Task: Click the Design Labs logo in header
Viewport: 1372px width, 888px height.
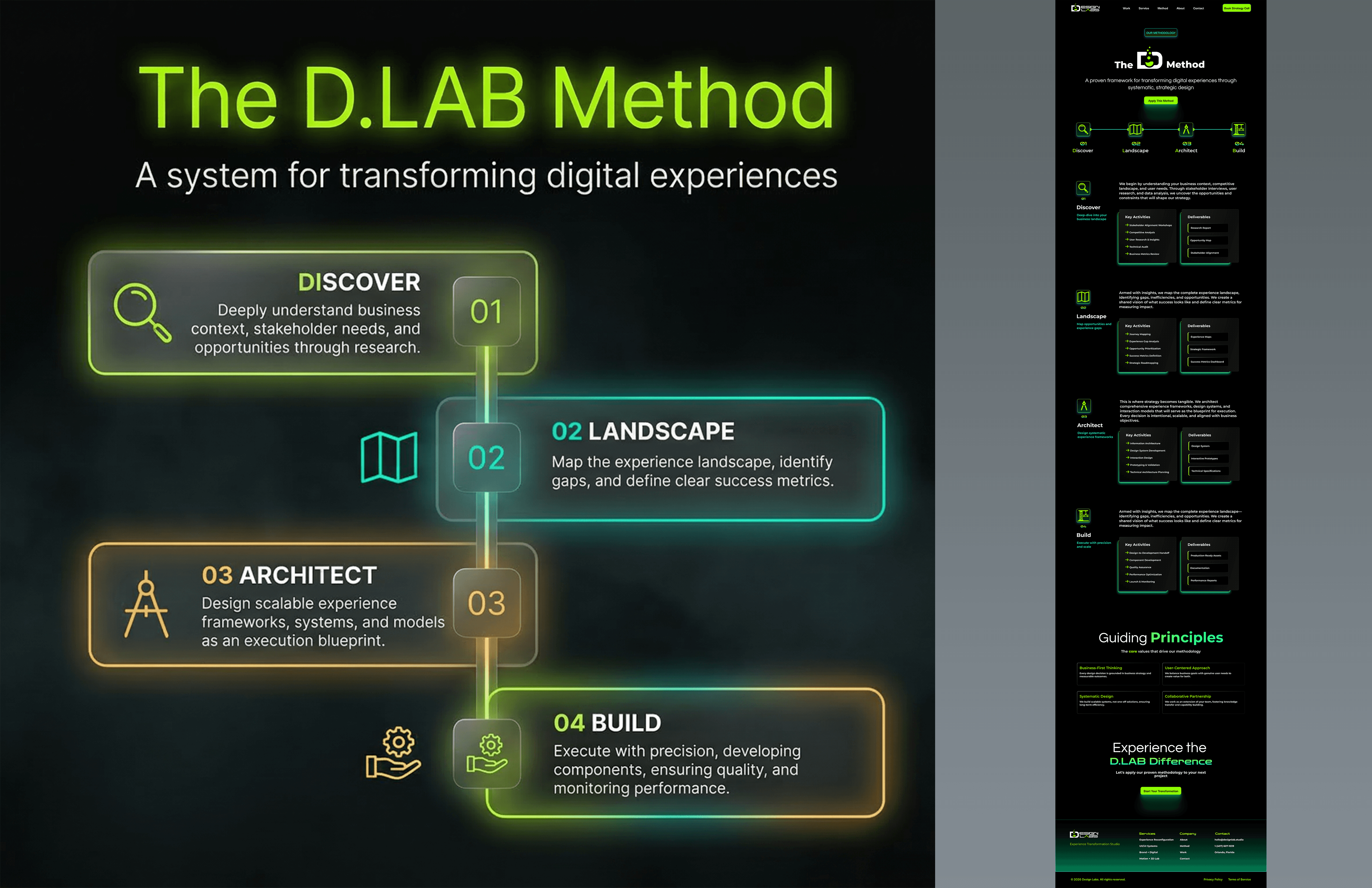Action: pyautogui.click(x=1085, y=8)
